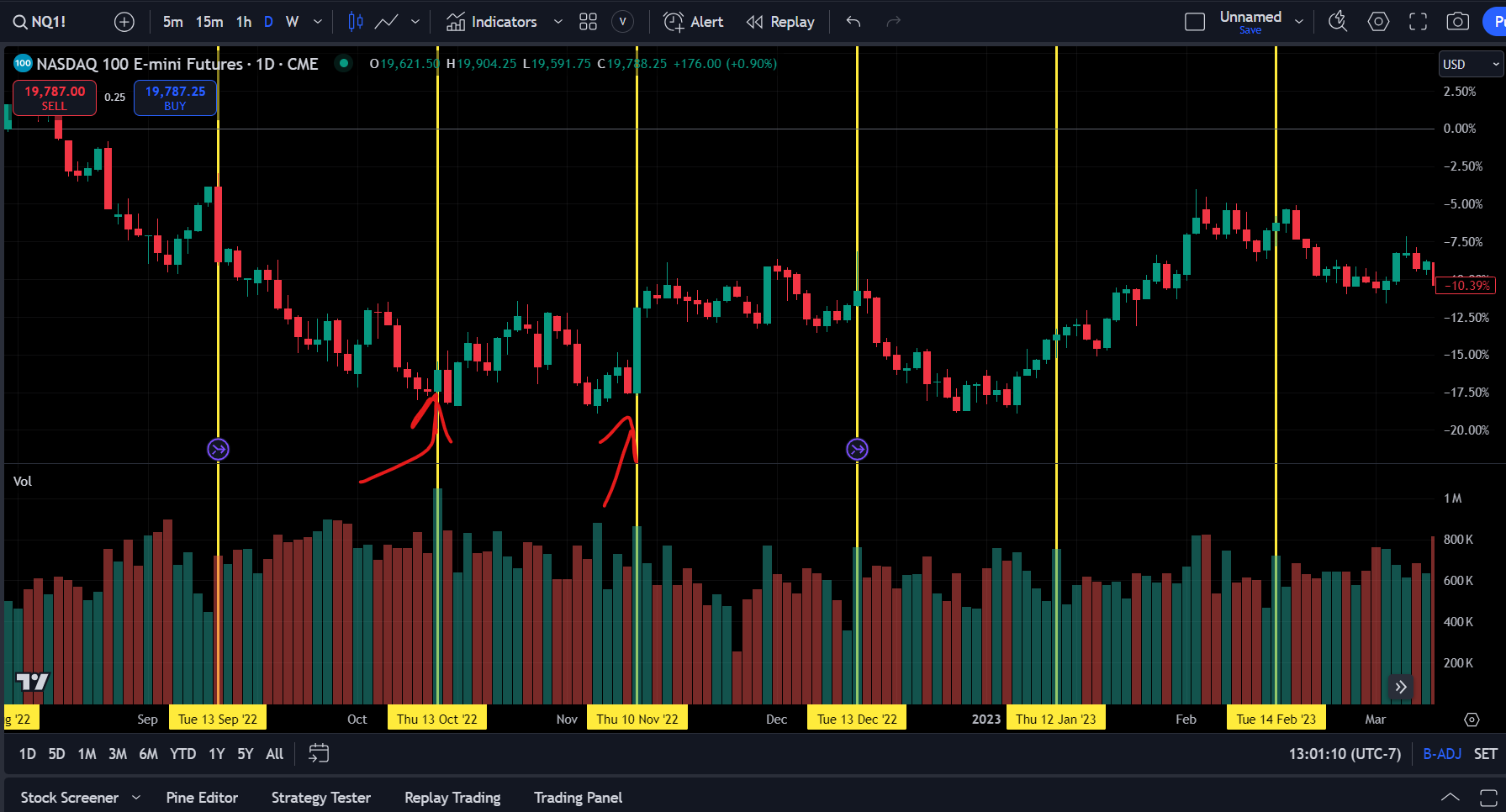Set range to 6M
The image size is (1506, 812).
point(149,754)
